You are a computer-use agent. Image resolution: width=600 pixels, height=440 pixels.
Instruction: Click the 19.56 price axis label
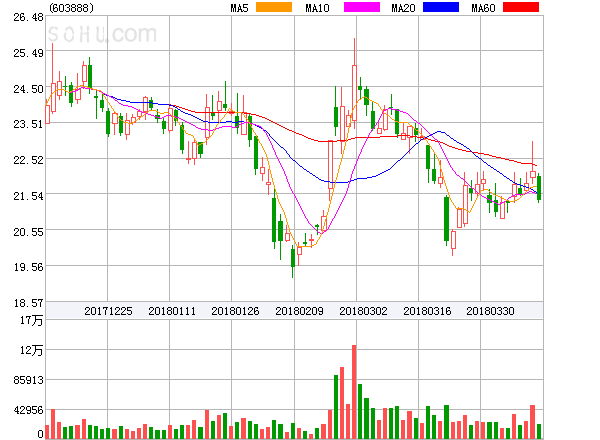(29, 267)
